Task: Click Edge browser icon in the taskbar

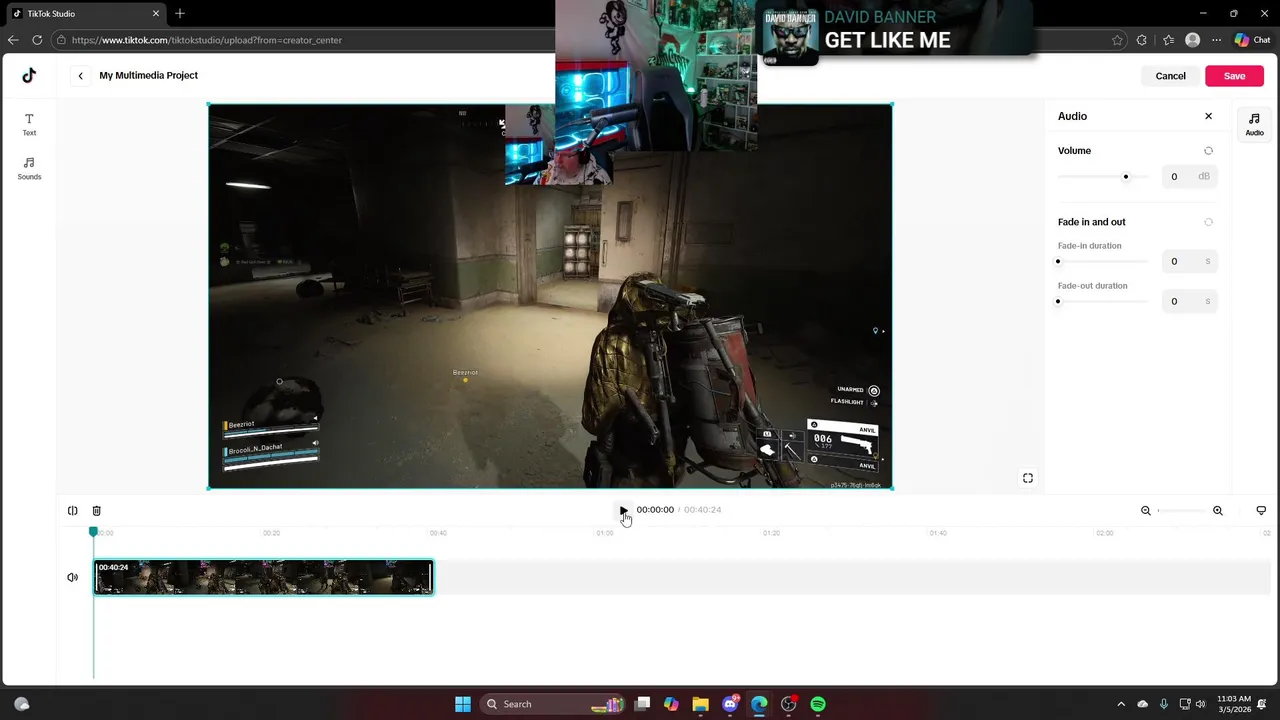Action: 759,704
